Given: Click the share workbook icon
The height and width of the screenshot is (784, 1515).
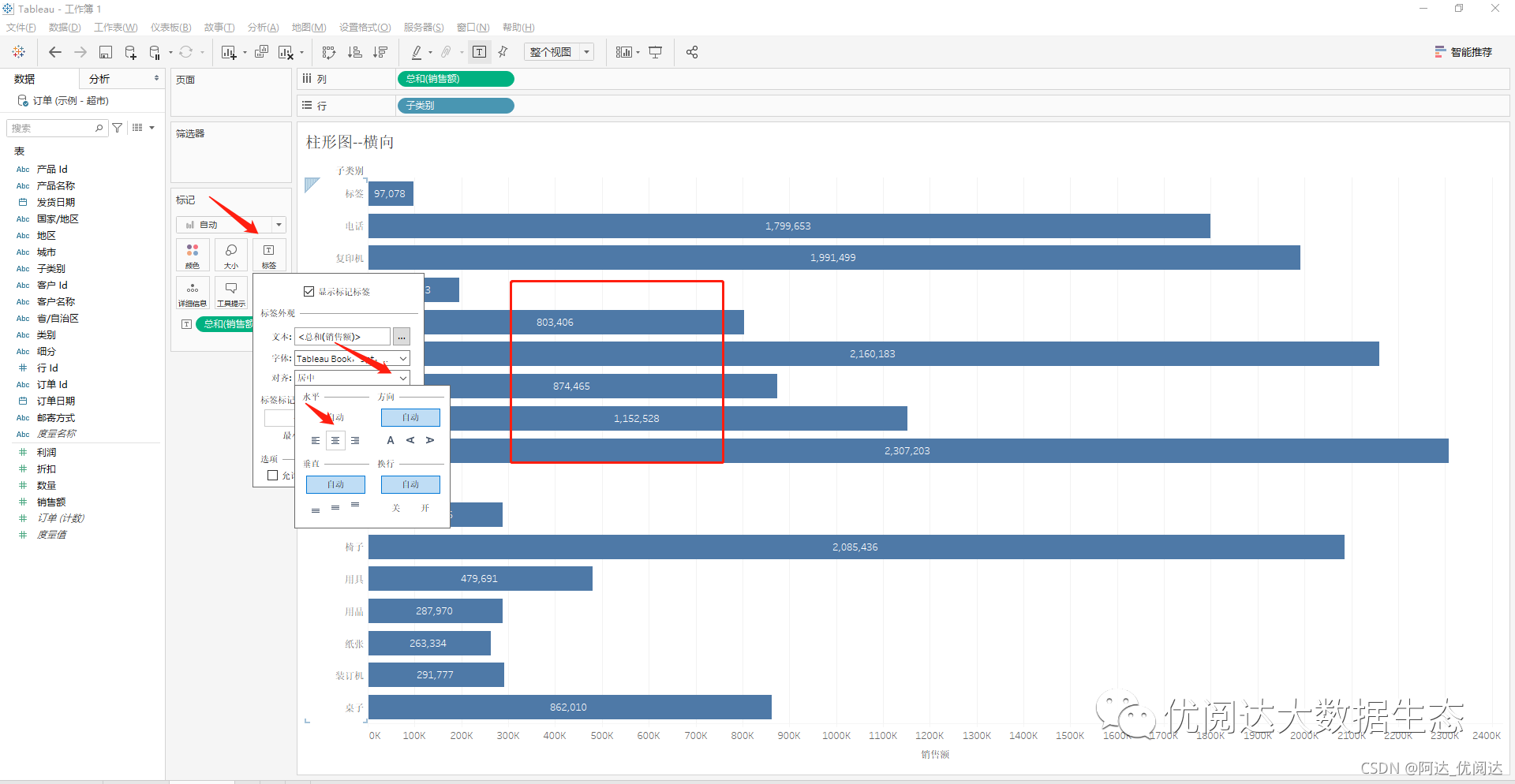Looking at the screenshot, I should tap(692, 52).
